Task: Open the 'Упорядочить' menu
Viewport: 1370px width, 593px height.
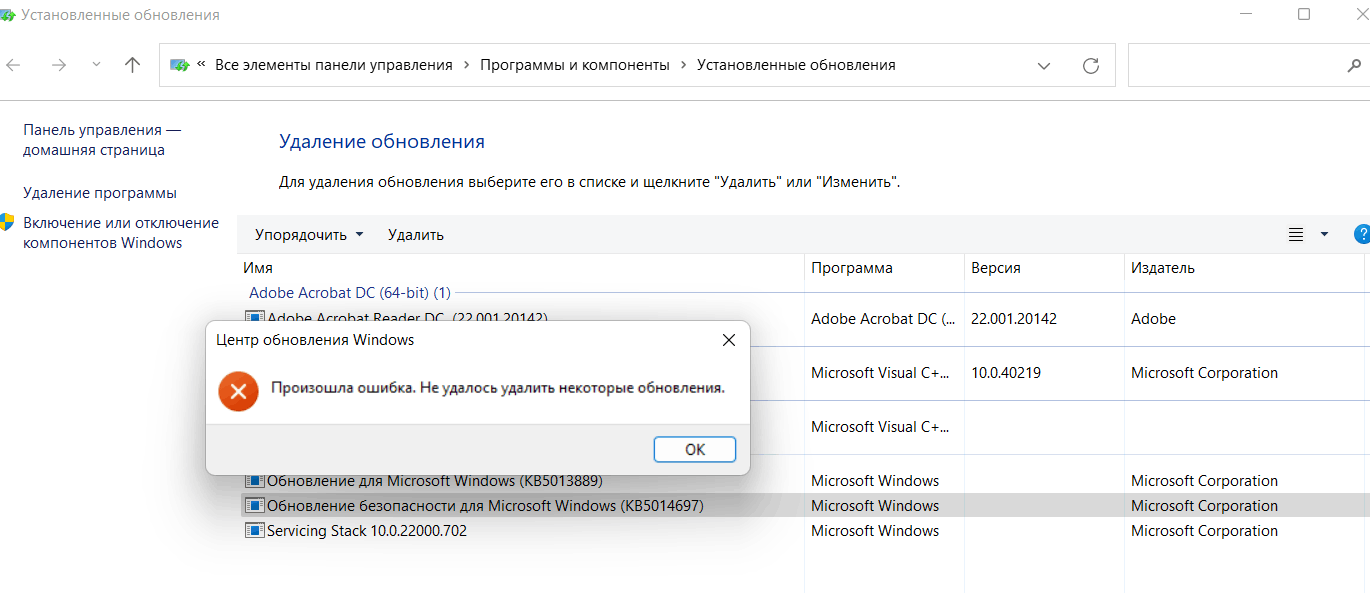Action: coord(308,235)
